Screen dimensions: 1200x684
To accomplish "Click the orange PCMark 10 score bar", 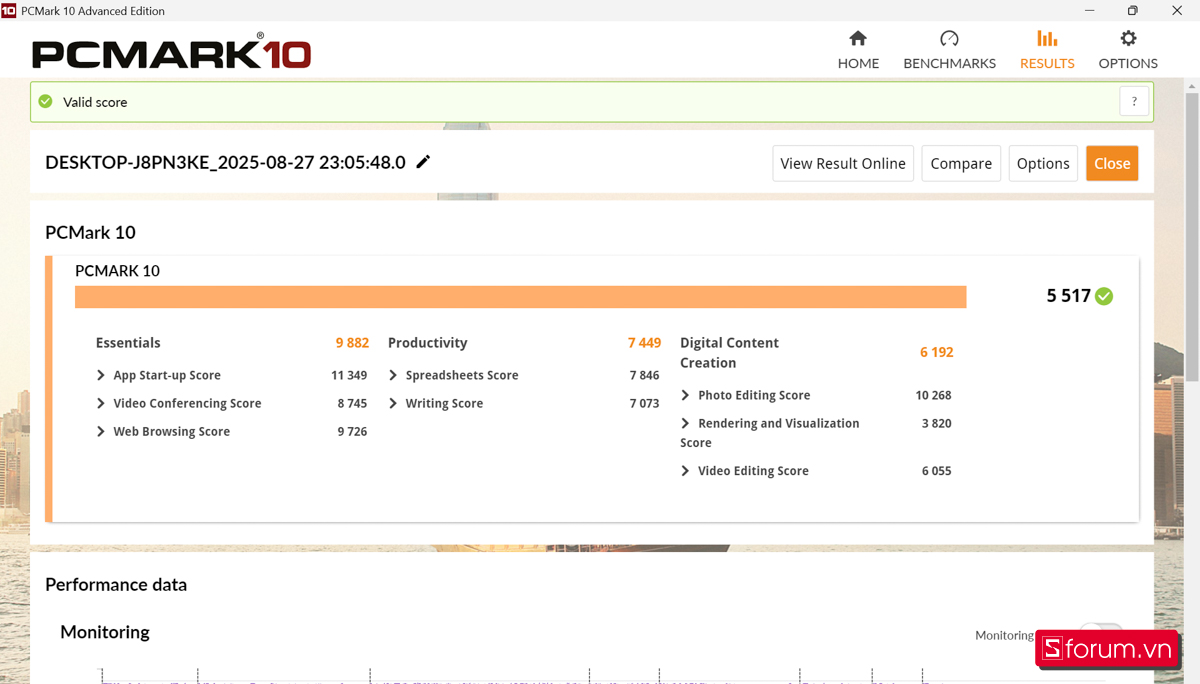I will tap(520, 297).
